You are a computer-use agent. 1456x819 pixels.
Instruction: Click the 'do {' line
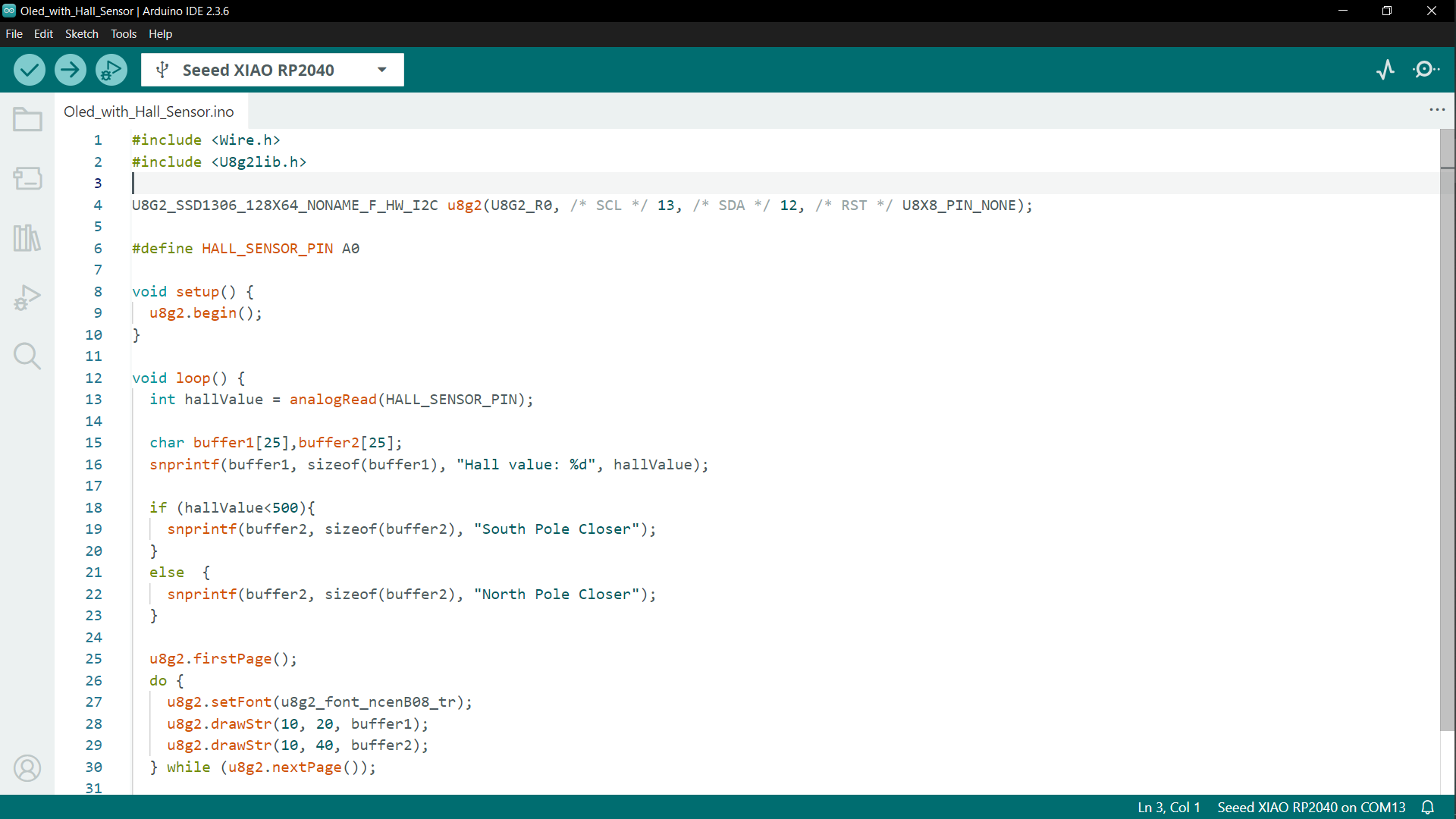[x=167, y=681]
